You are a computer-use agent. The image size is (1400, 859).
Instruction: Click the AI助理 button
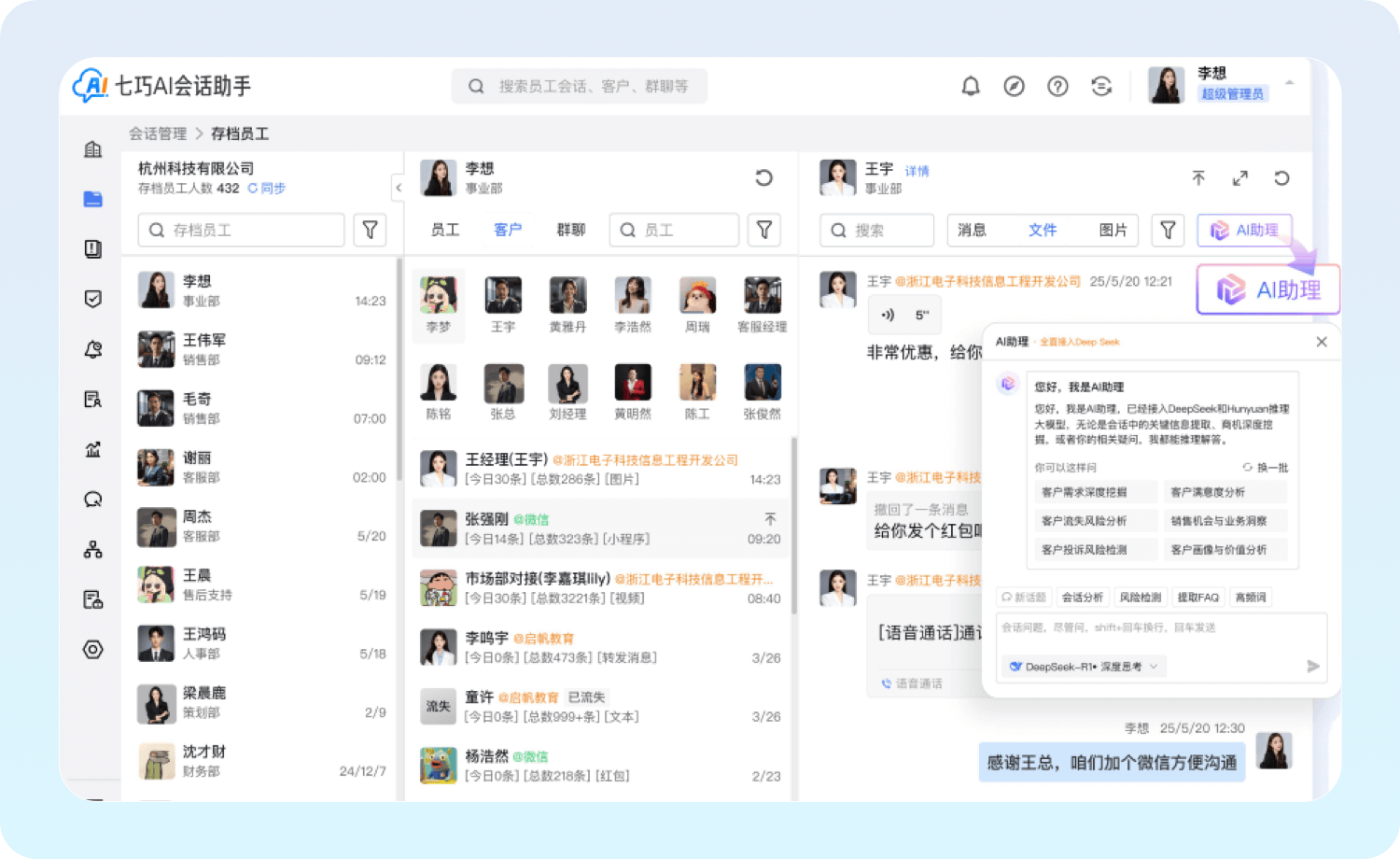click(x=1244, y=230)
